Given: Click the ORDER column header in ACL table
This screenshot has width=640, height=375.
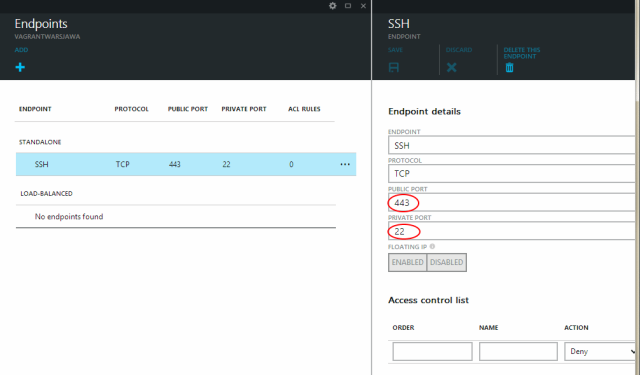Looking at the screenshot, I should tap(403, 328).
